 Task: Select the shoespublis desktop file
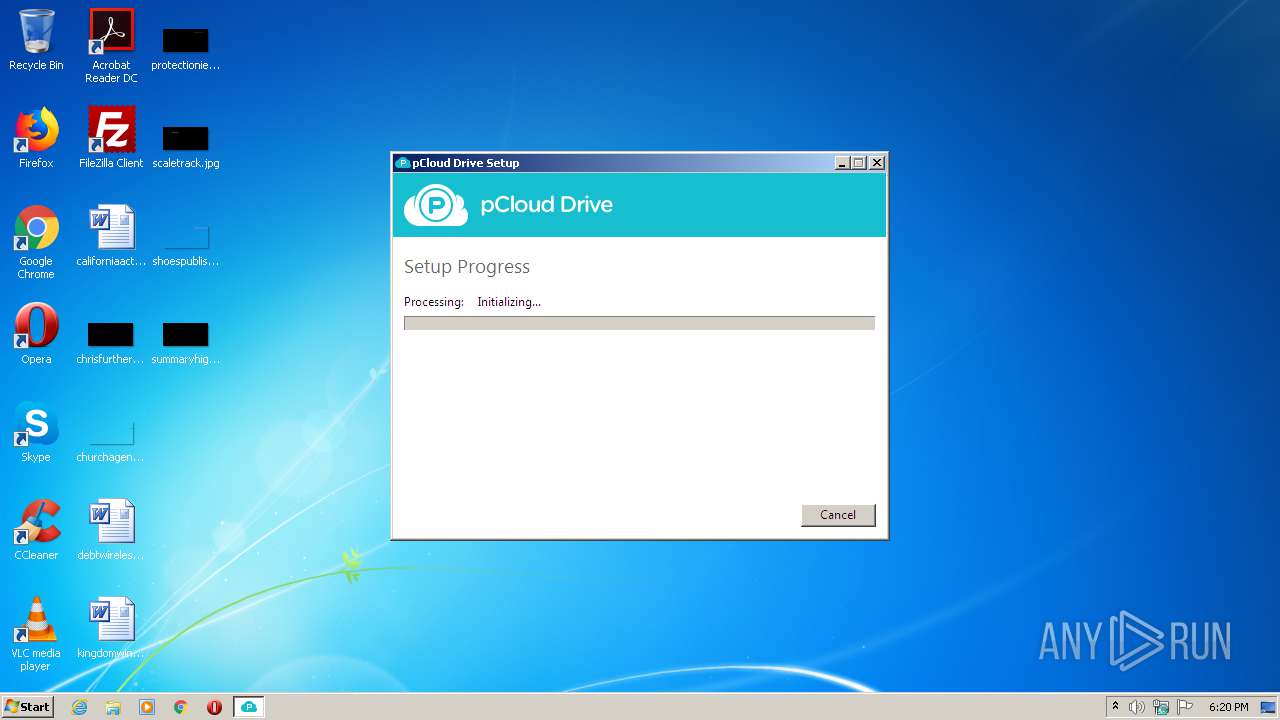[186, 244]
